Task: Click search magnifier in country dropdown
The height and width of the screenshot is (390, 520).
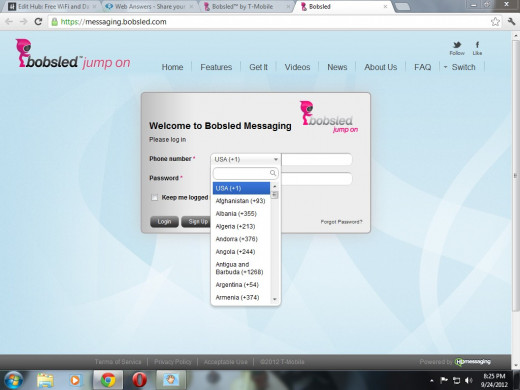Action: click(x=273, y=173)
